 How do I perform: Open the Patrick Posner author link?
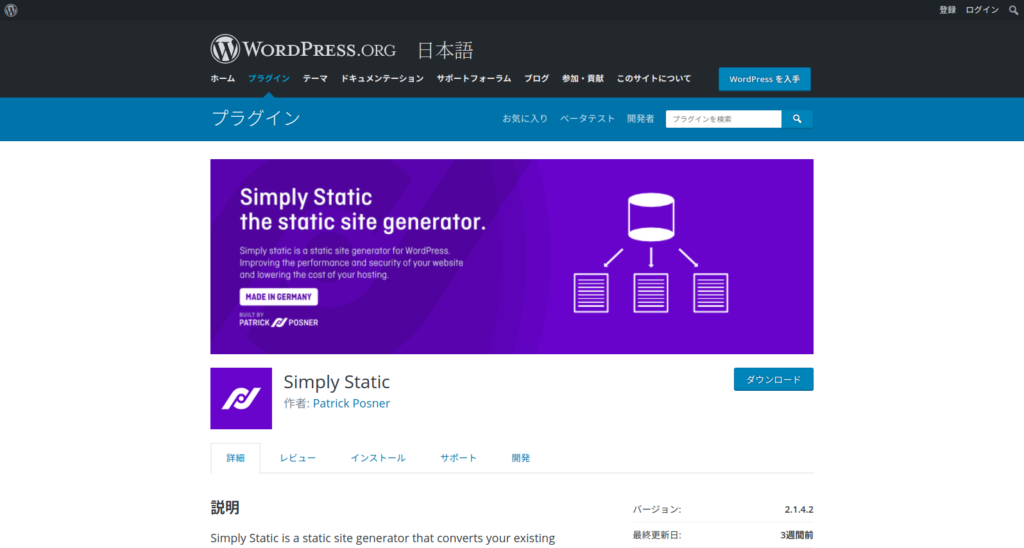[x=351, y=404]
